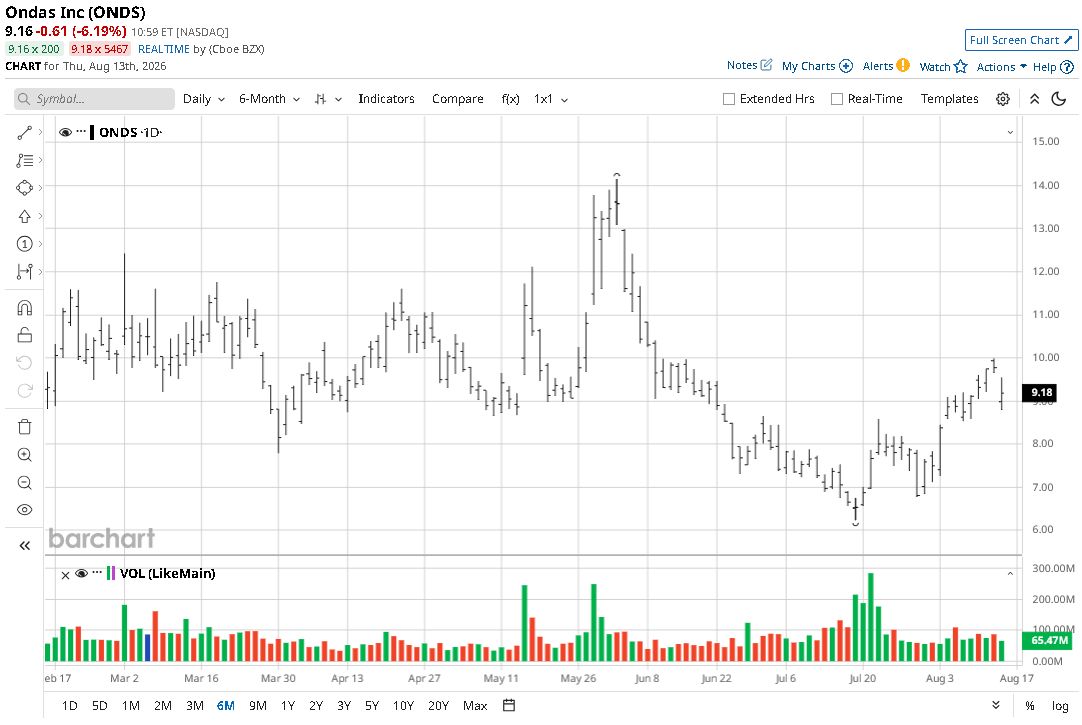The height and width of the screenshot is (725, 1082).
Task: Click VOL indicator color bars swatch
Action: tap(110, 573)
